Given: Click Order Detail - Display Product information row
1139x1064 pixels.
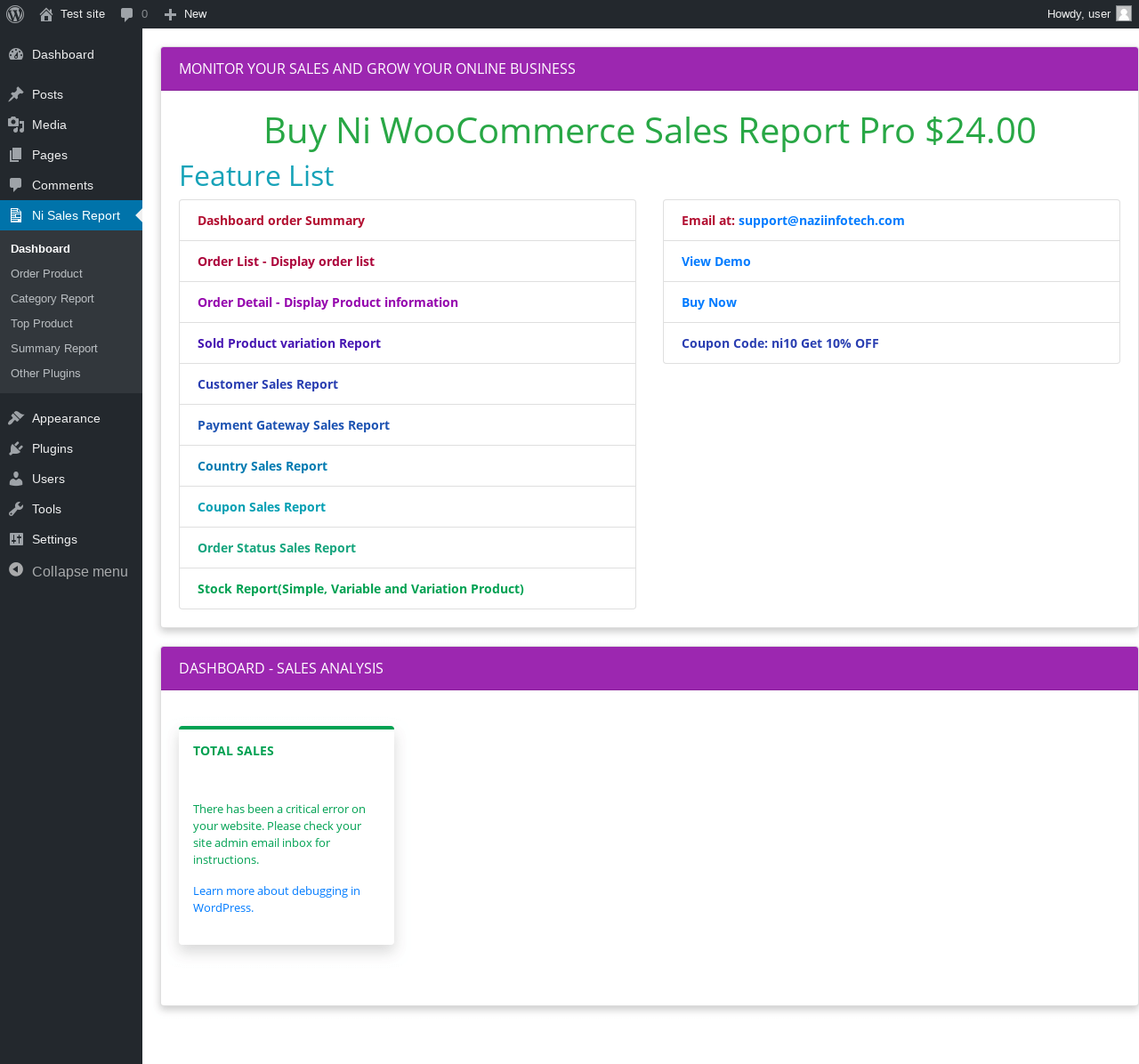Looking at the screenshot, I should click(x=408, y=302).
